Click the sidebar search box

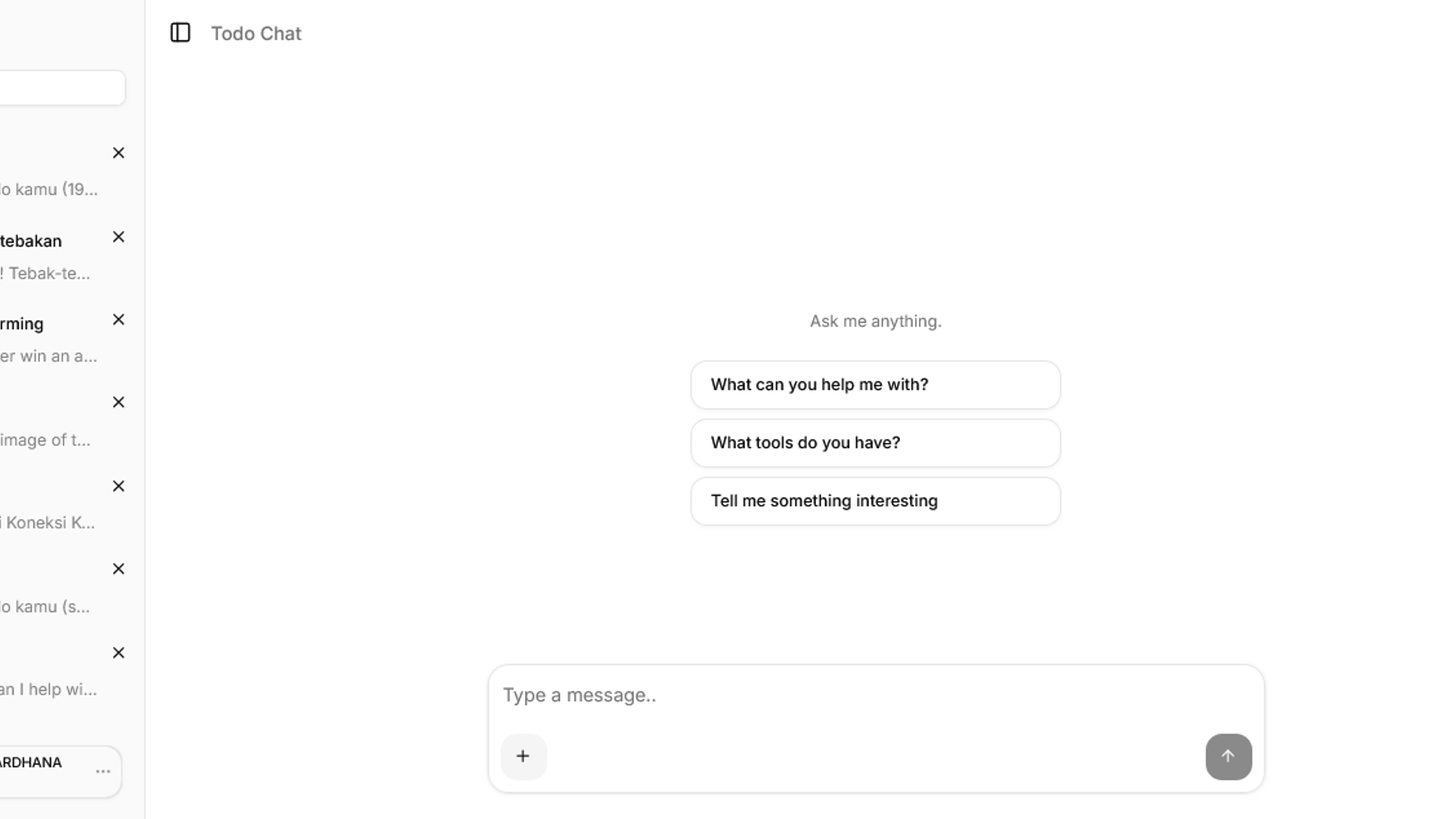pyautogui.click(x=61, y=88)
